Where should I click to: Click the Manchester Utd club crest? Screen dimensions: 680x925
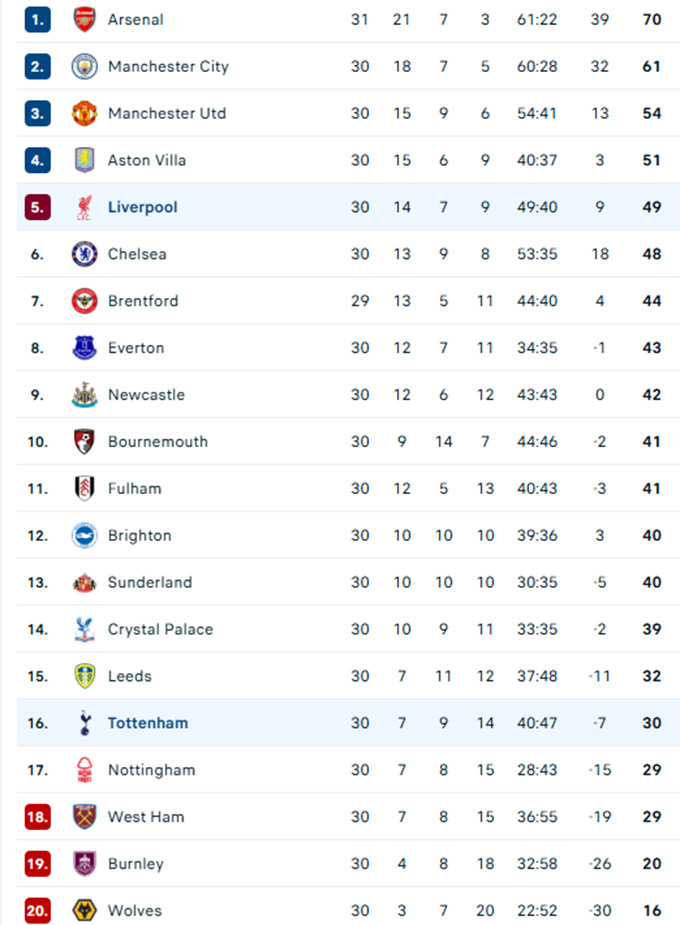tap(85, 113)
